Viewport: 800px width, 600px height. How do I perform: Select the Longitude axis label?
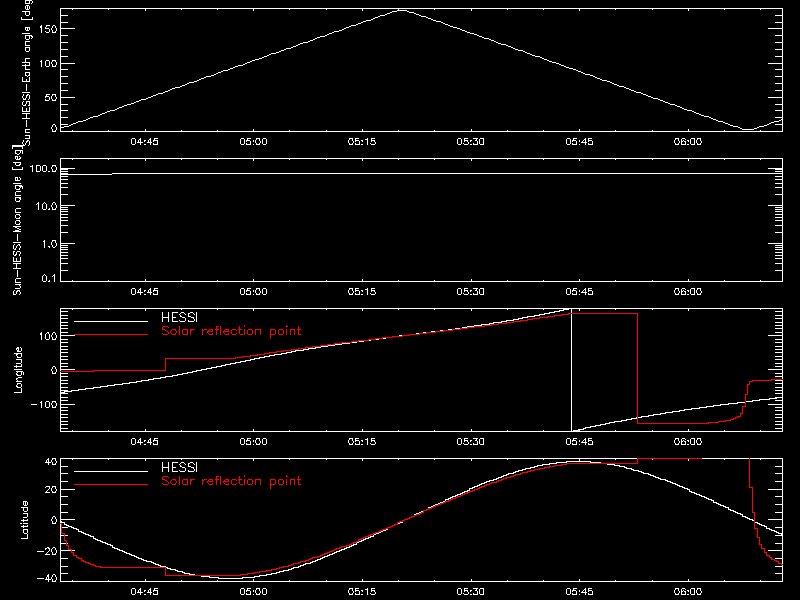[18, 370]
